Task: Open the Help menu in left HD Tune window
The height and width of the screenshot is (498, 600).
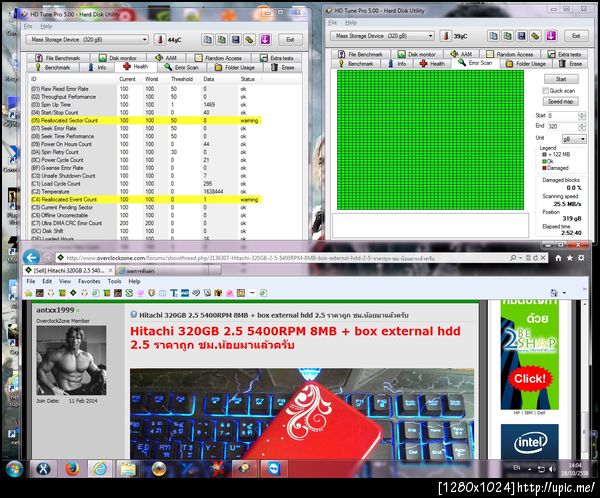Action: [46, 26]
